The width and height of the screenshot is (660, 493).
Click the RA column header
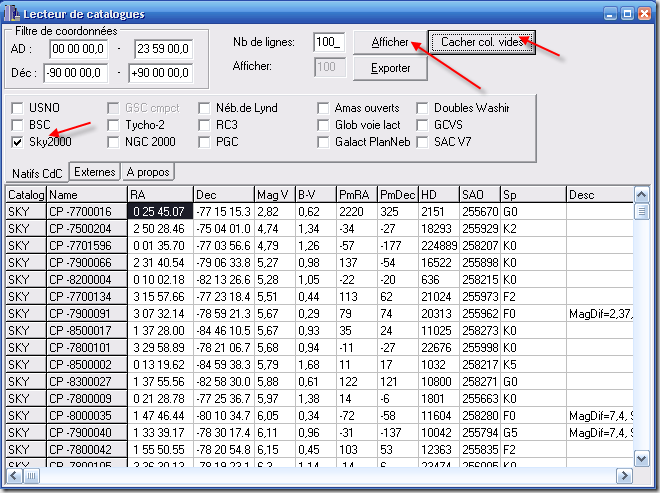click(160, 195)
